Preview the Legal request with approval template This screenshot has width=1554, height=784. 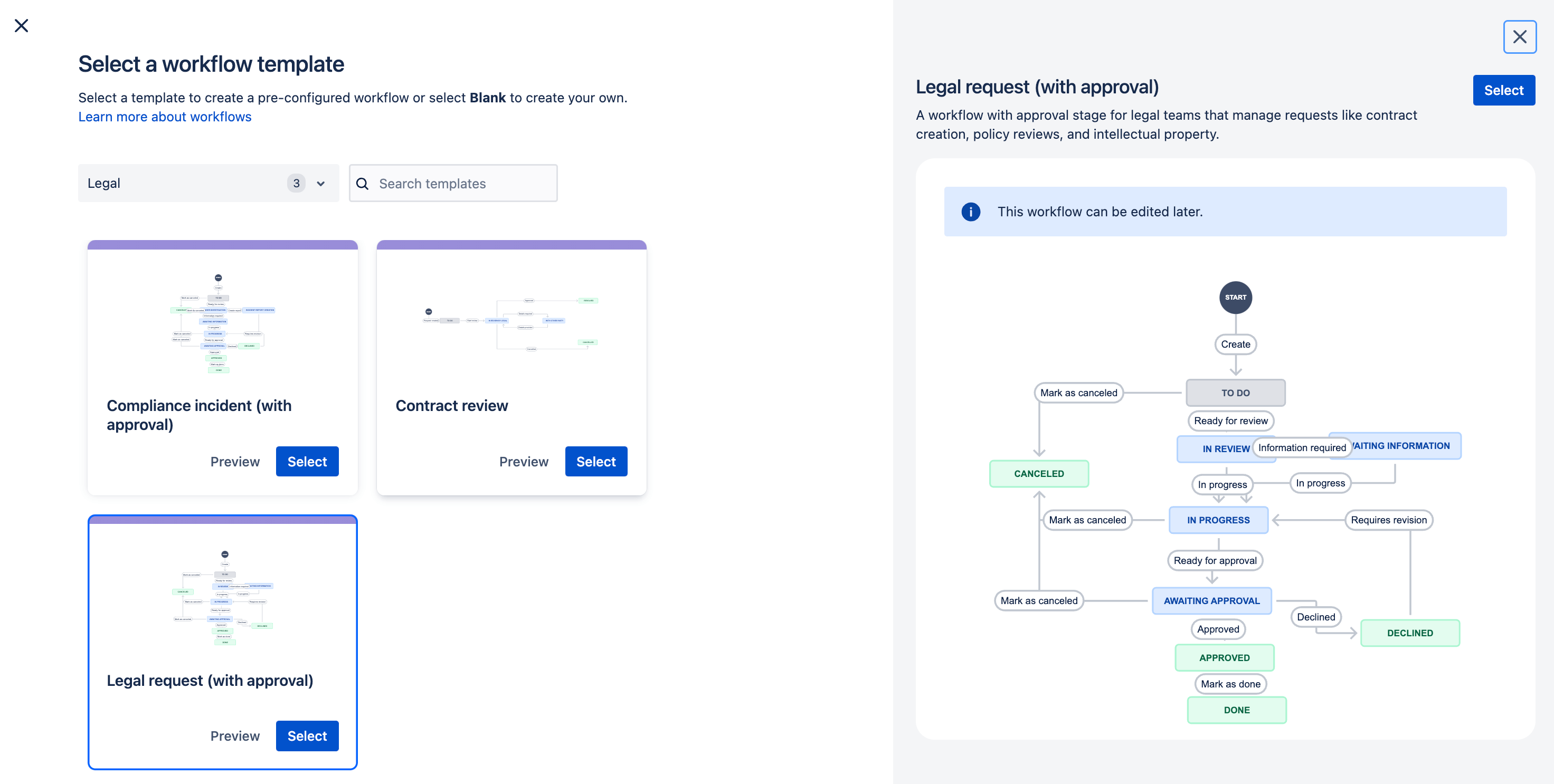click(235, 735)
